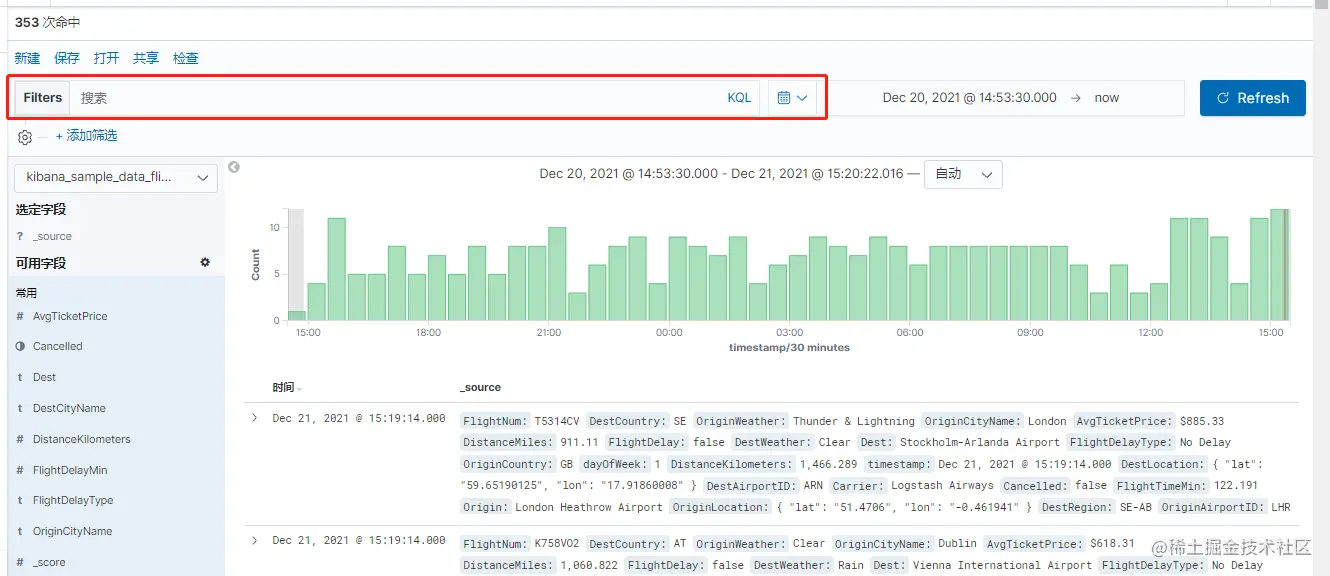Click the 新建 menu item

(27, 58)
